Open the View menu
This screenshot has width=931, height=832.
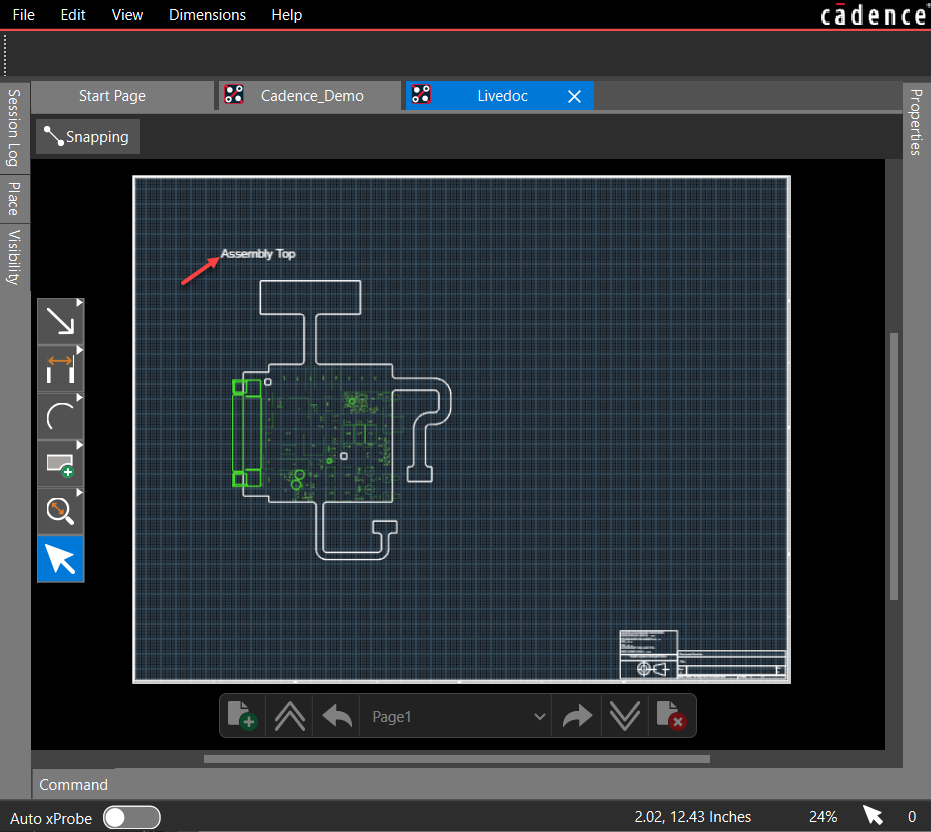tap(127, 15)
